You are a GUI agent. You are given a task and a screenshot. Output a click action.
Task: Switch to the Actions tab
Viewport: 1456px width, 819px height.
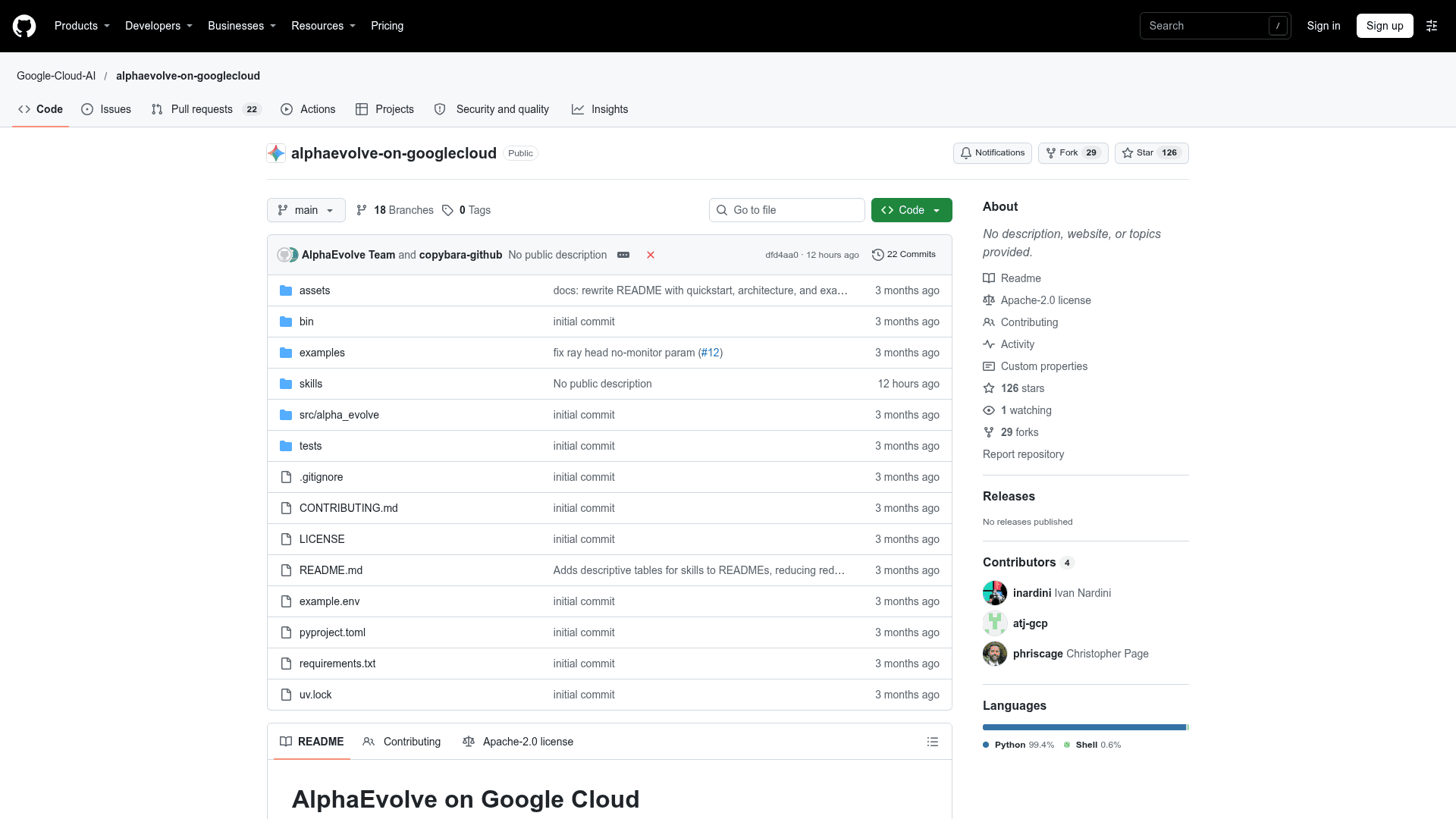point(308,109)
